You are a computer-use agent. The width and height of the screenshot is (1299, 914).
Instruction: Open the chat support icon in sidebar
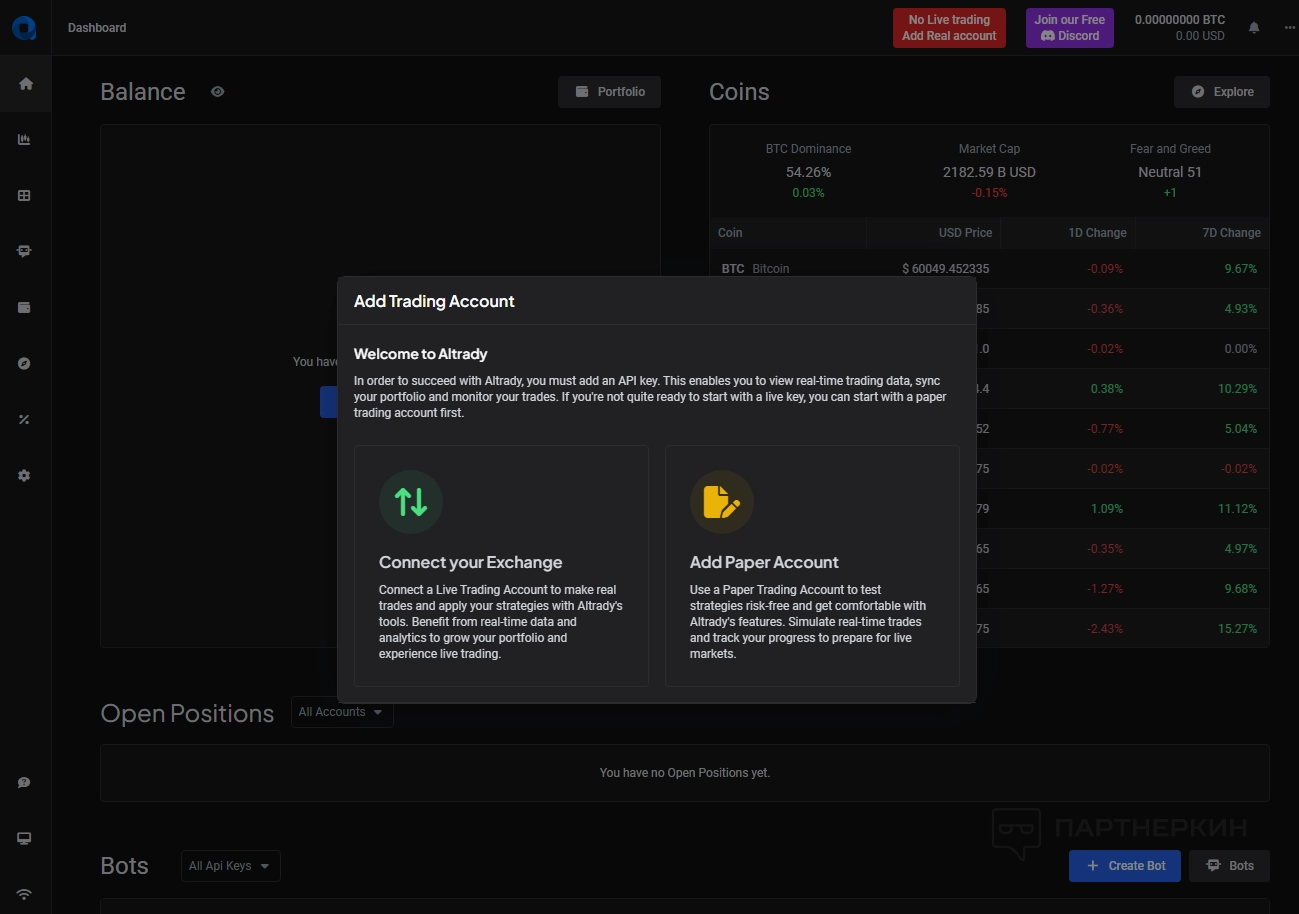pyautogui.click(x=25, y=782)
